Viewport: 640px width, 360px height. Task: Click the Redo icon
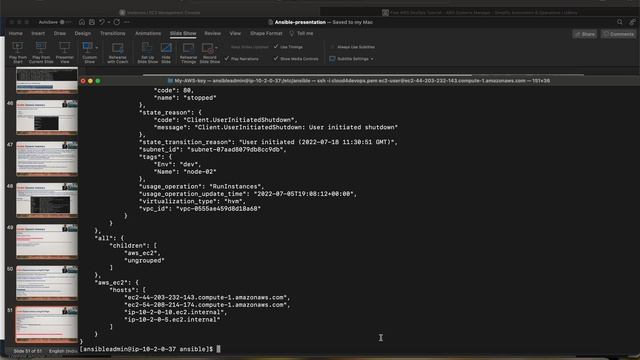pos(117,22)
